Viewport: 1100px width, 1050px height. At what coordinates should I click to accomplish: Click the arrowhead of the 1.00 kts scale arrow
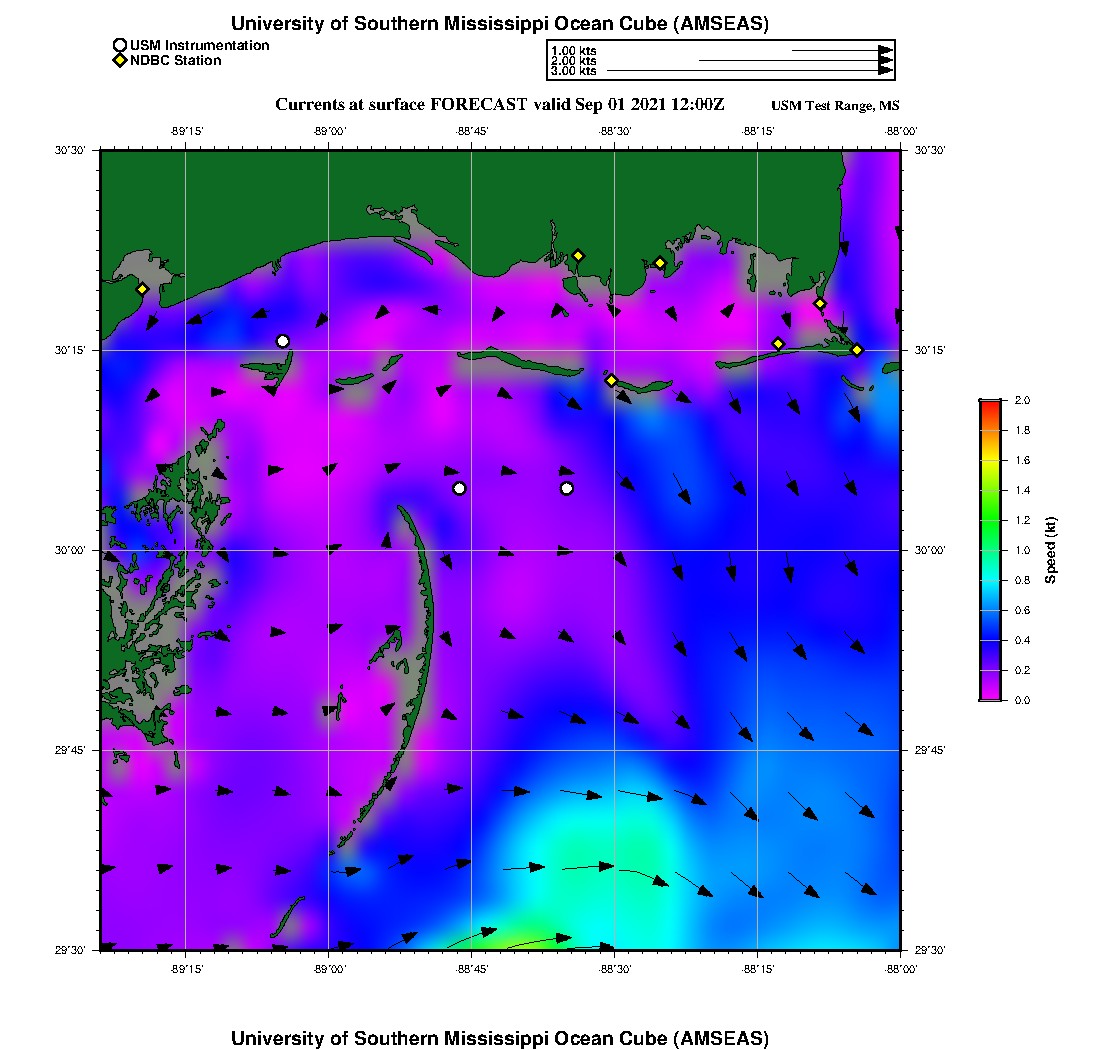[885, 50]
